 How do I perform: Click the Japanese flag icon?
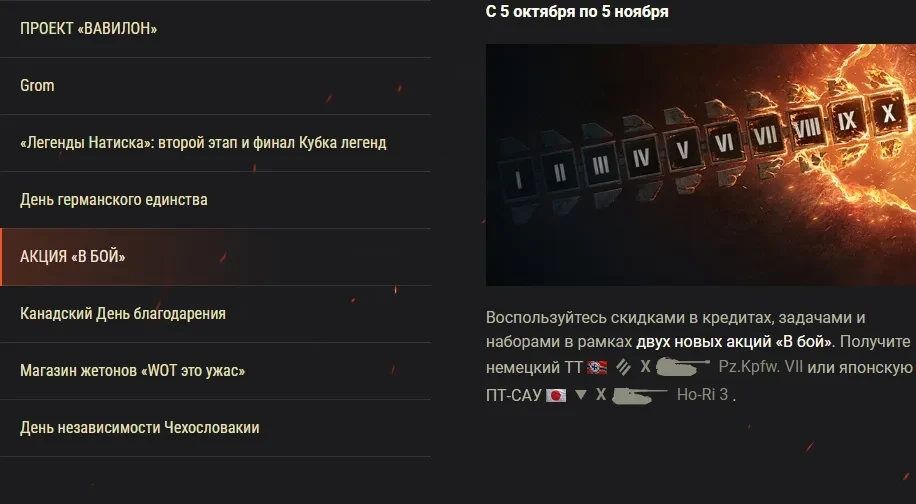(x=556, y=395)
